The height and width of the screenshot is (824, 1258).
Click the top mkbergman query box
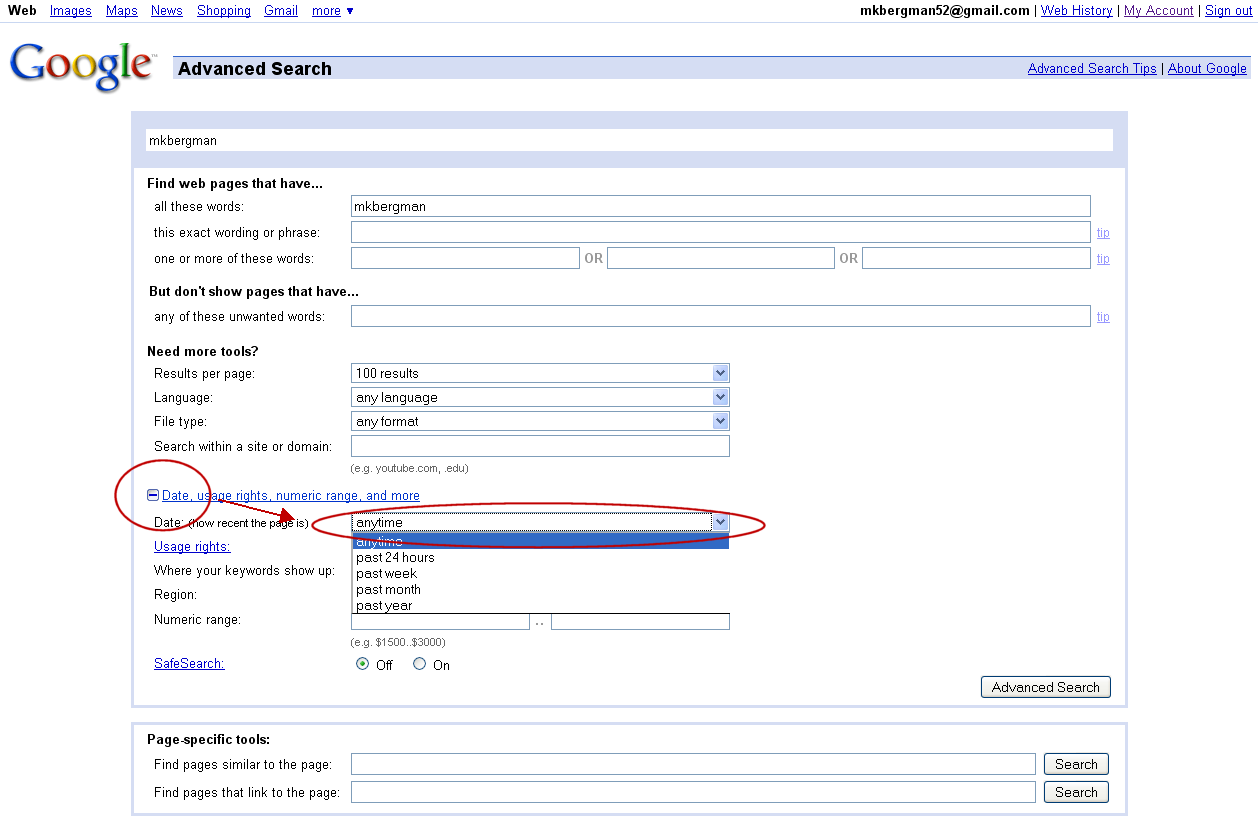[629, 140]
